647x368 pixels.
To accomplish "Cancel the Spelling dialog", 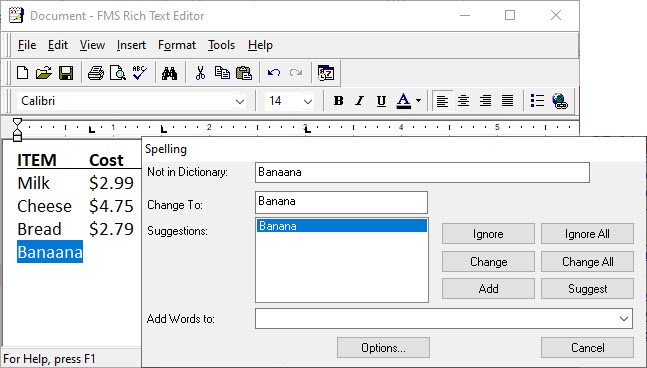I will click(x=587, y=348).
